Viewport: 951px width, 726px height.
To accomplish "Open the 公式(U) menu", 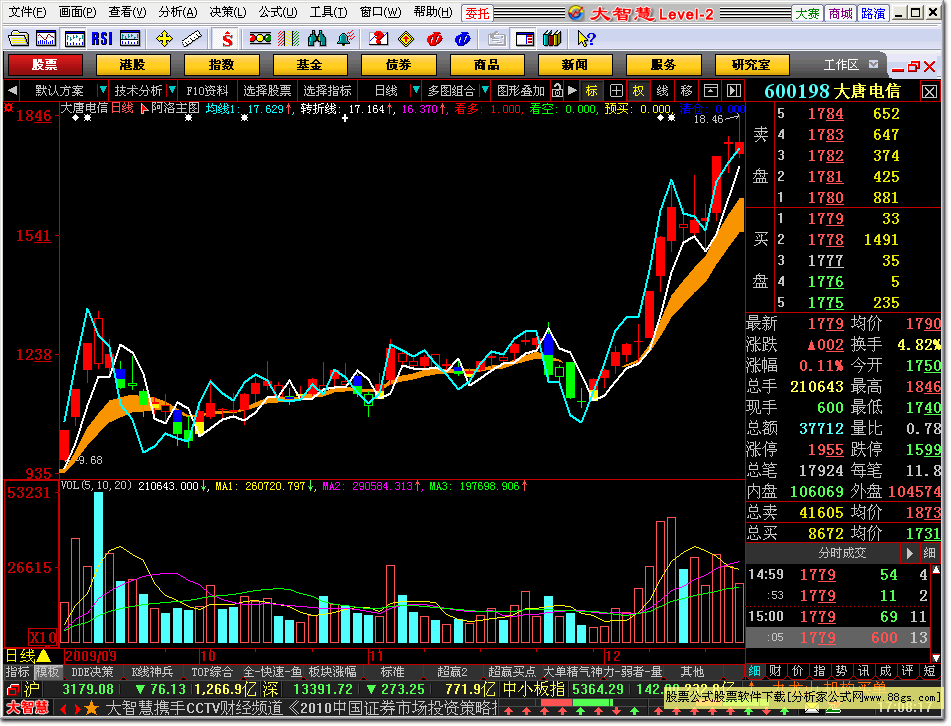I will (x=278, y=12).
